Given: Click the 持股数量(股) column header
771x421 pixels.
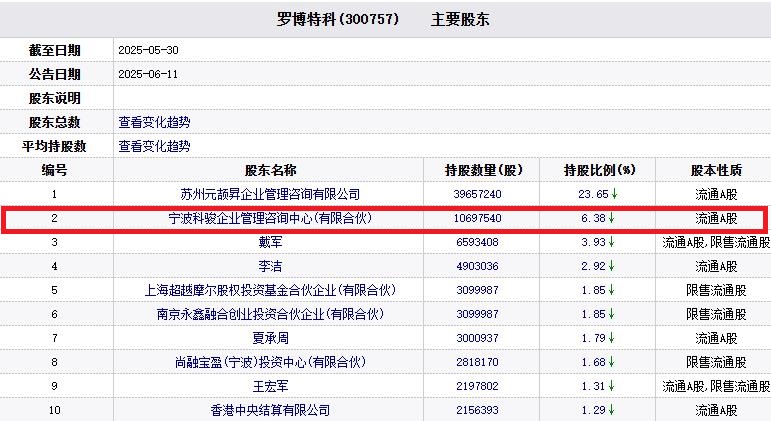Looking at the screenshot, I should tap(484, 170).
